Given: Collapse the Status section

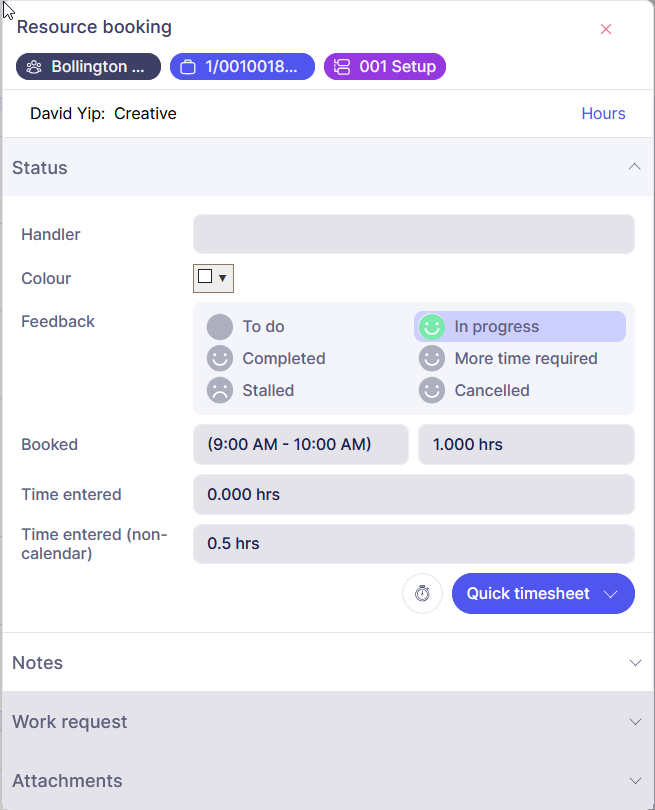Looking at the screenshot, I should click(x=634, y=167).
